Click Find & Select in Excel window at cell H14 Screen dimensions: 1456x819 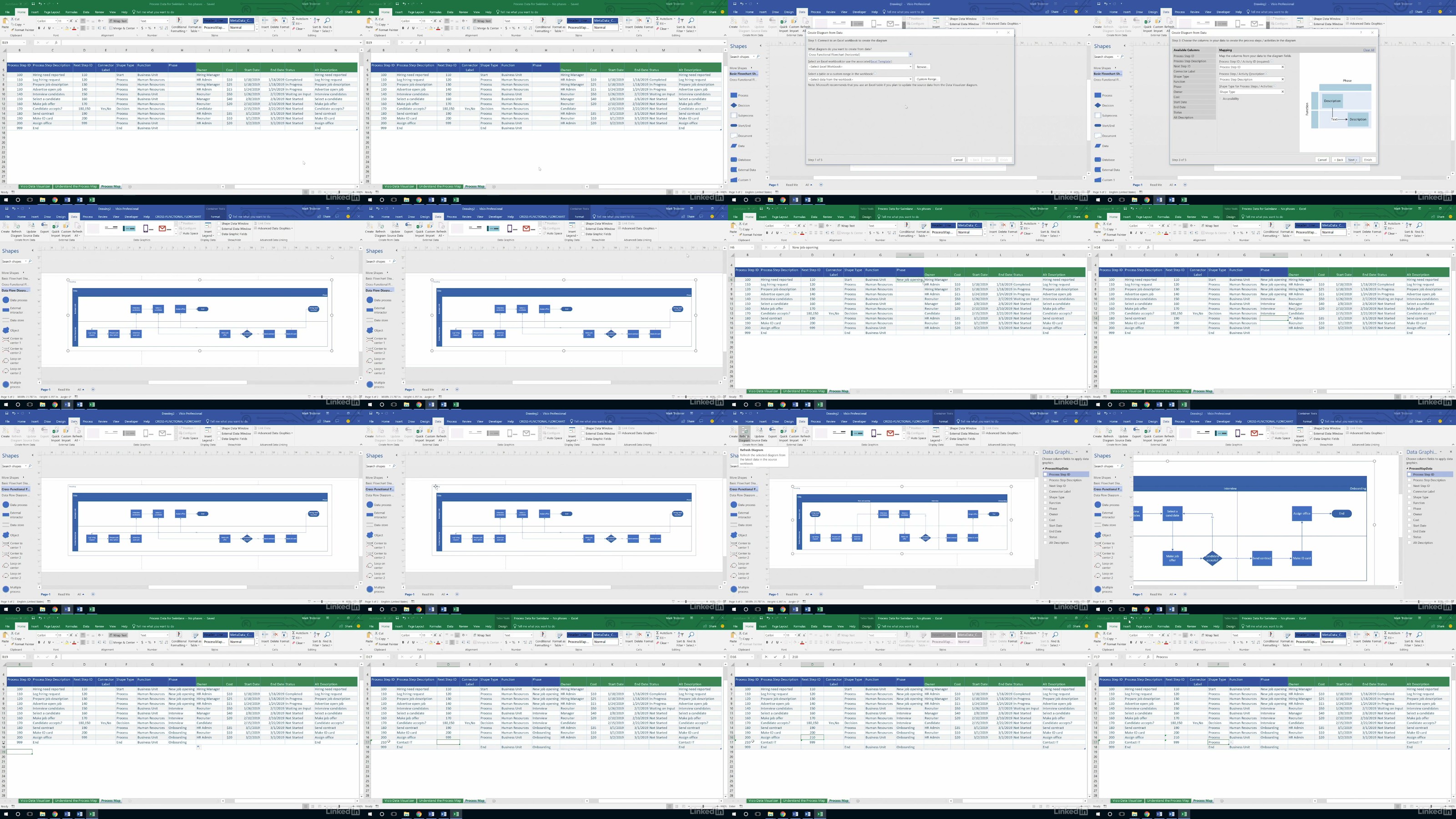tap(1419, 229)
